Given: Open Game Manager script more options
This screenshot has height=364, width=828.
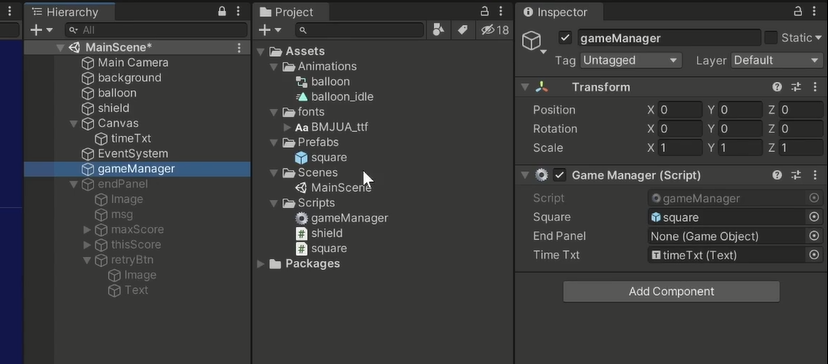Looking at the screenshot, I should [x=815, y=175].
